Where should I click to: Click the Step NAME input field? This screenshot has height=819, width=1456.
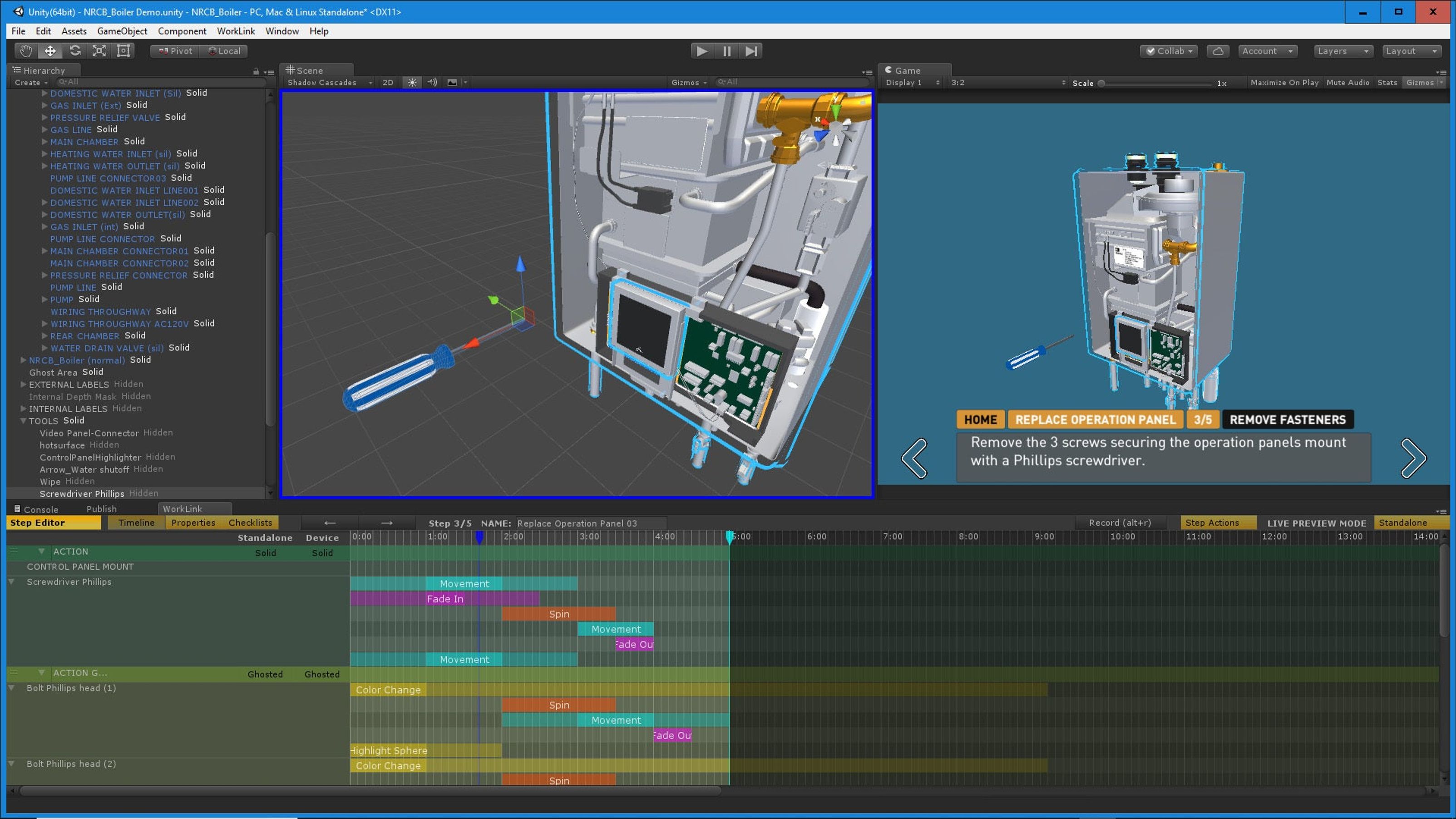(590, 523)
